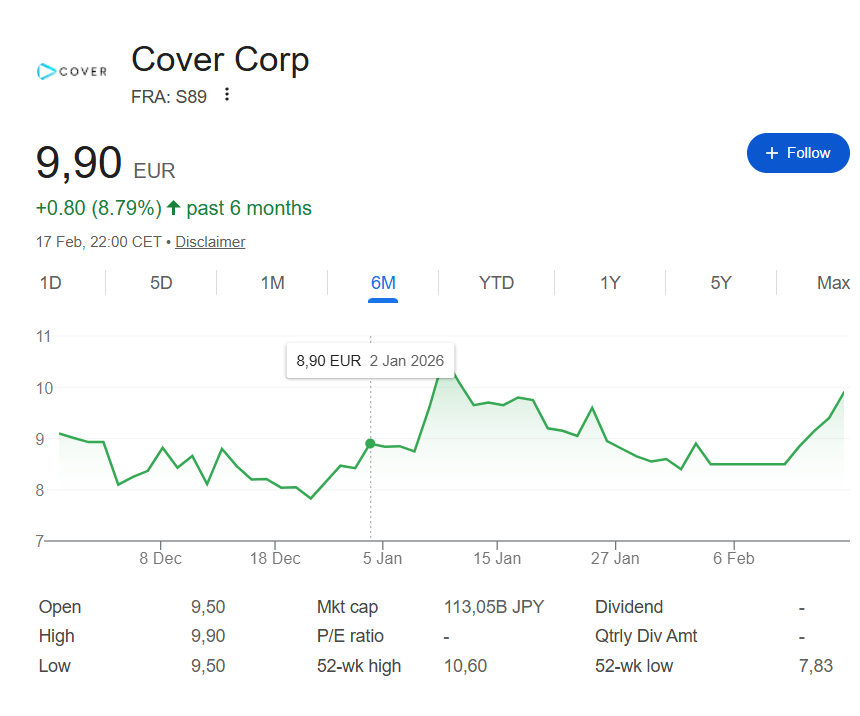Image resolution: width=860 pixels, height=716 pixels.
Task: Click the Cover Corp title
Action: click(220, 59)
